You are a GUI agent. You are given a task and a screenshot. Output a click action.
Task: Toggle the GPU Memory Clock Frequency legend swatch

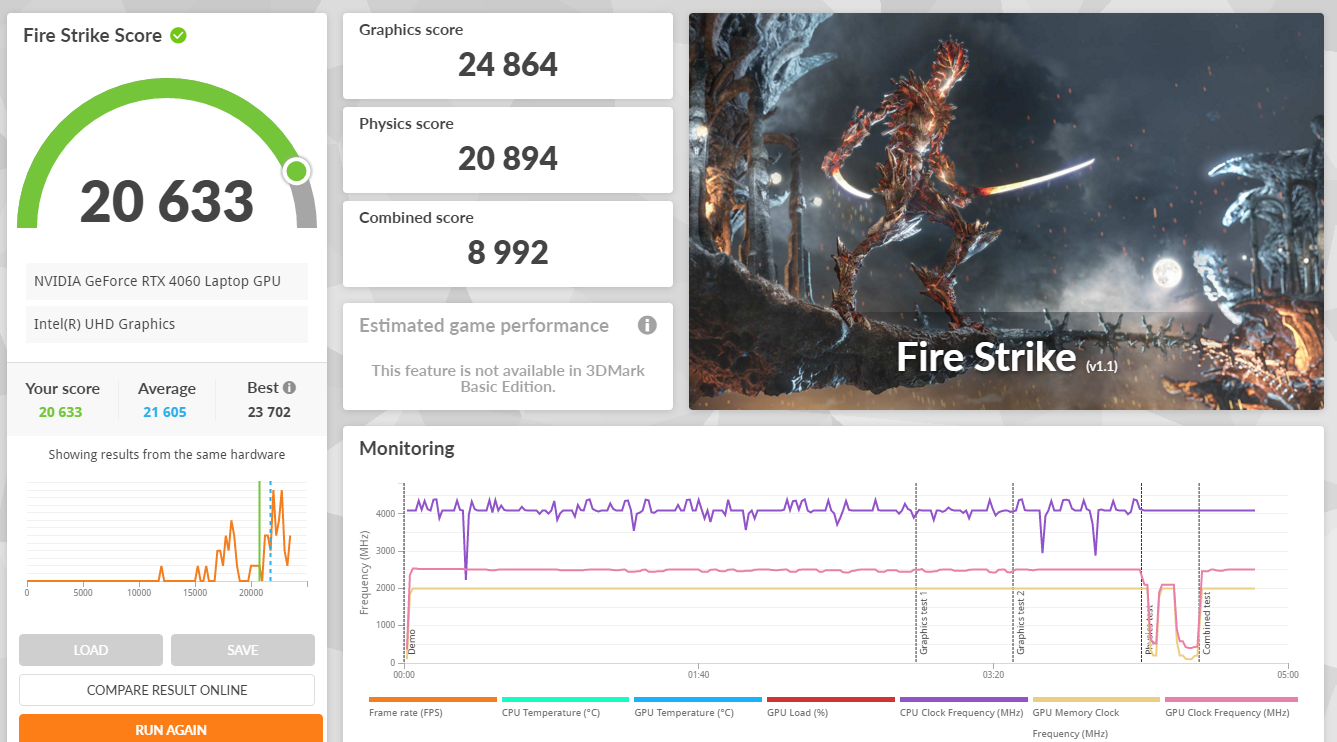[x=1096, y=700]
